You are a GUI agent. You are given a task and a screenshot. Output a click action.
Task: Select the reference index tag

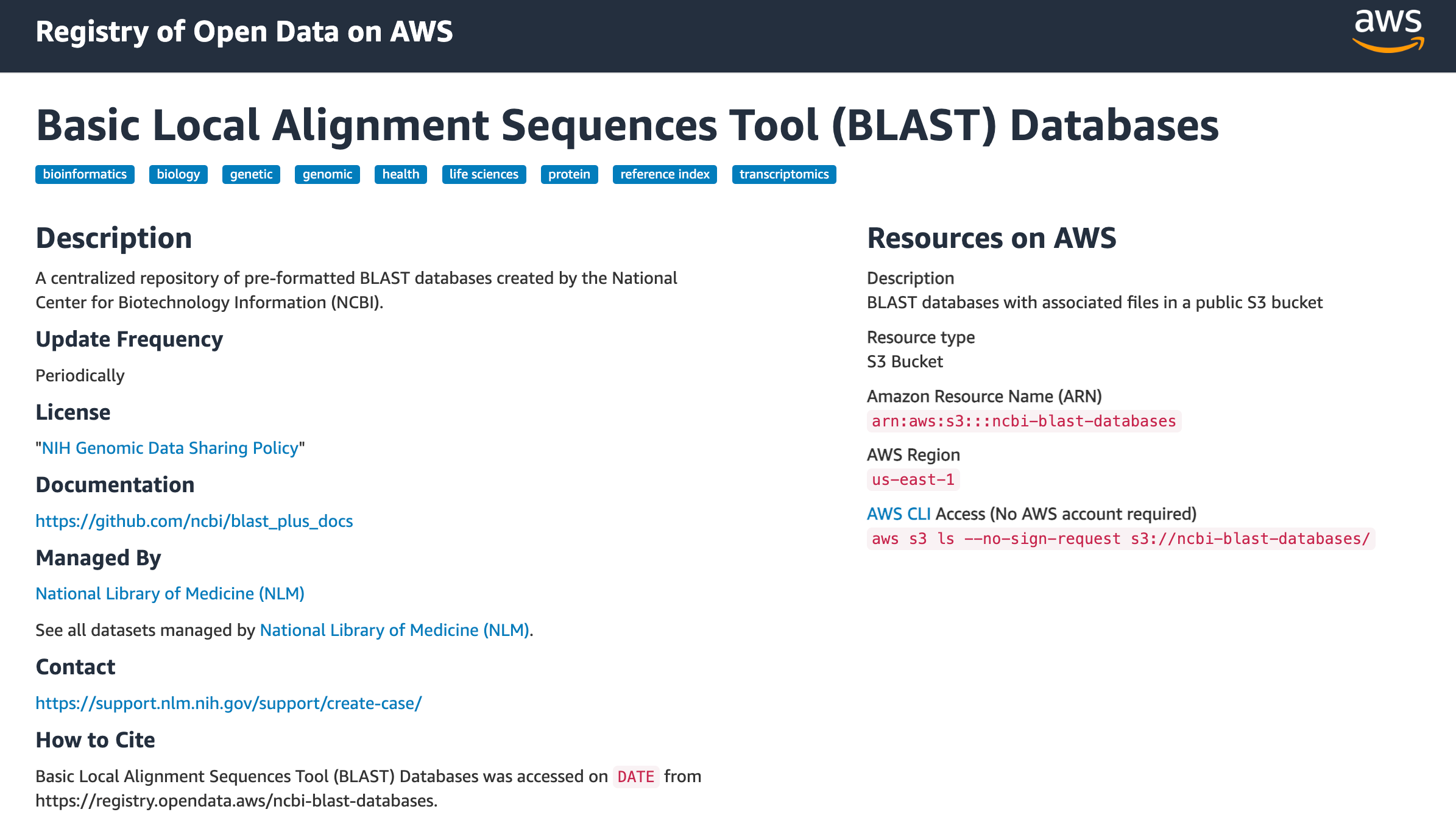[x=665, y=174]
